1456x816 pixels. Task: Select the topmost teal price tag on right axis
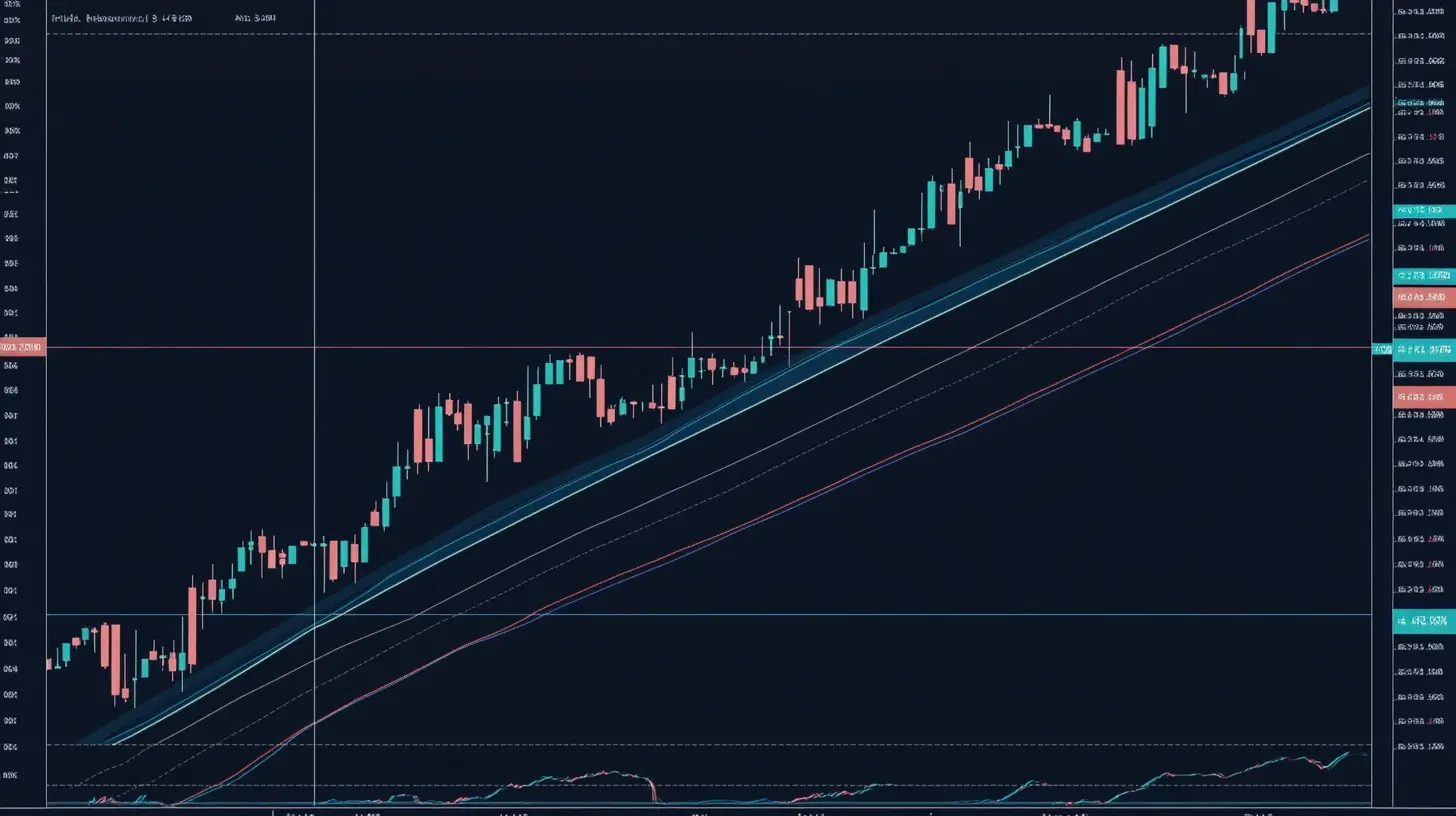click(x=1423, y=211)
